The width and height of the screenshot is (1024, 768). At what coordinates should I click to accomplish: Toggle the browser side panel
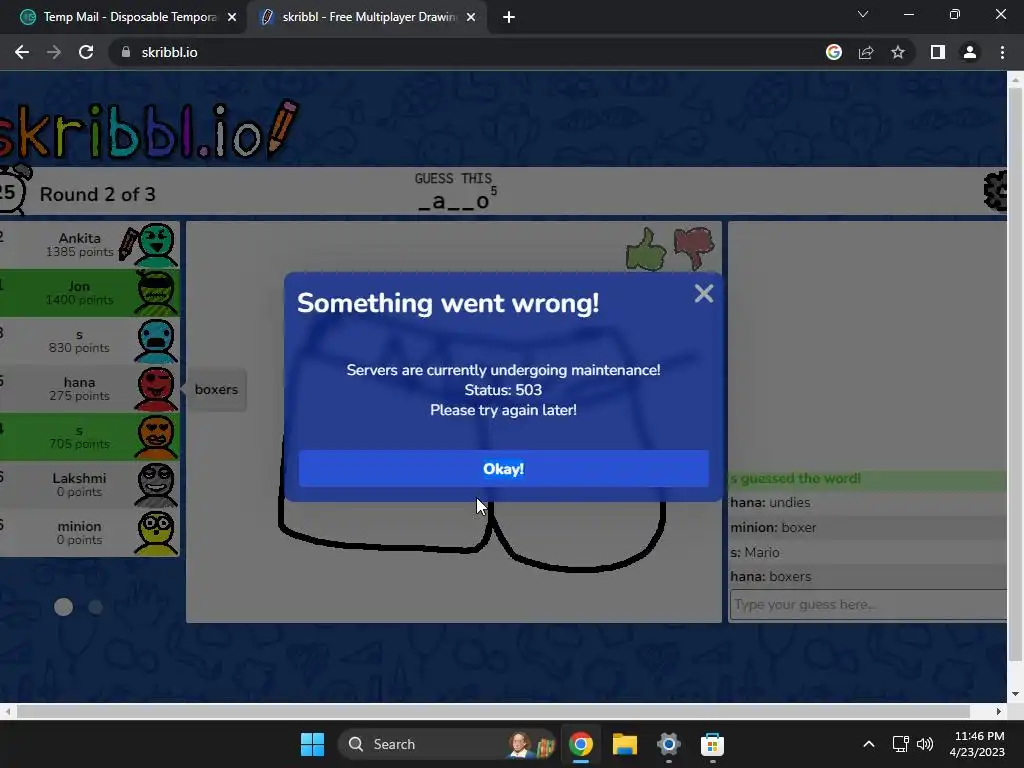pos(938,52)
